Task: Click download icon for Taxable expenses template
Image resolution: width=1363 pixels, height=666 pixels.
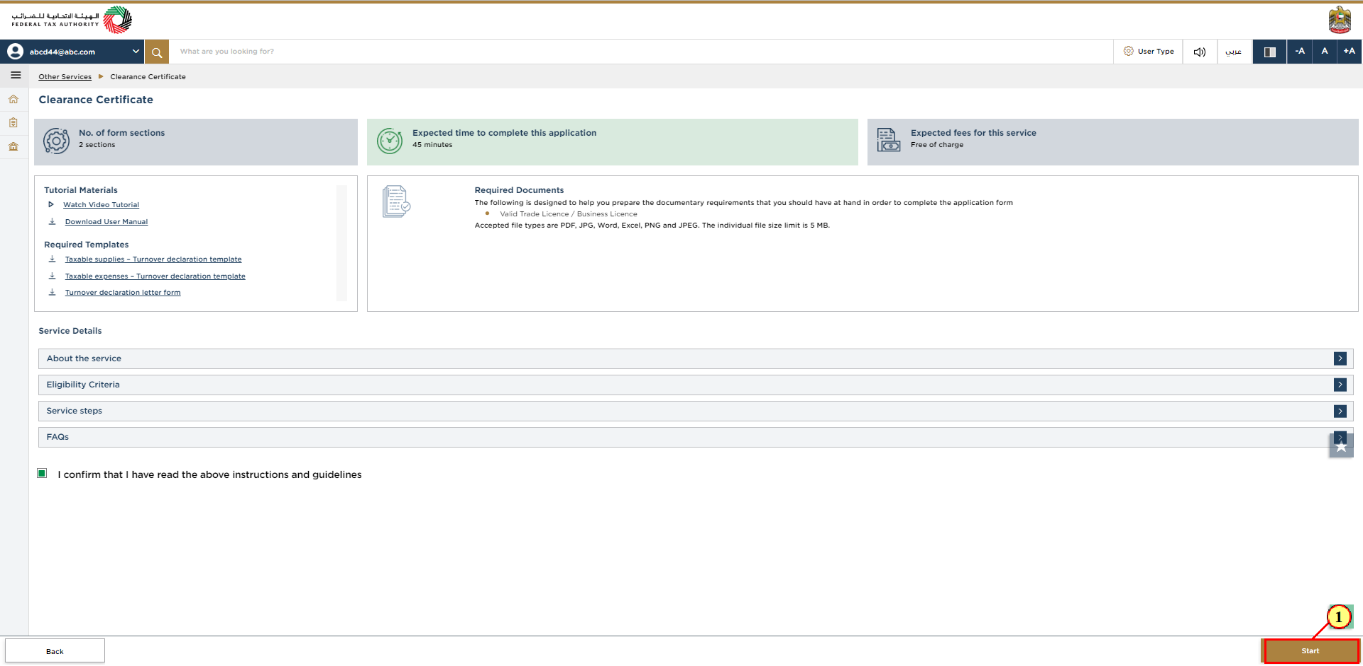Action: point(52,276)
